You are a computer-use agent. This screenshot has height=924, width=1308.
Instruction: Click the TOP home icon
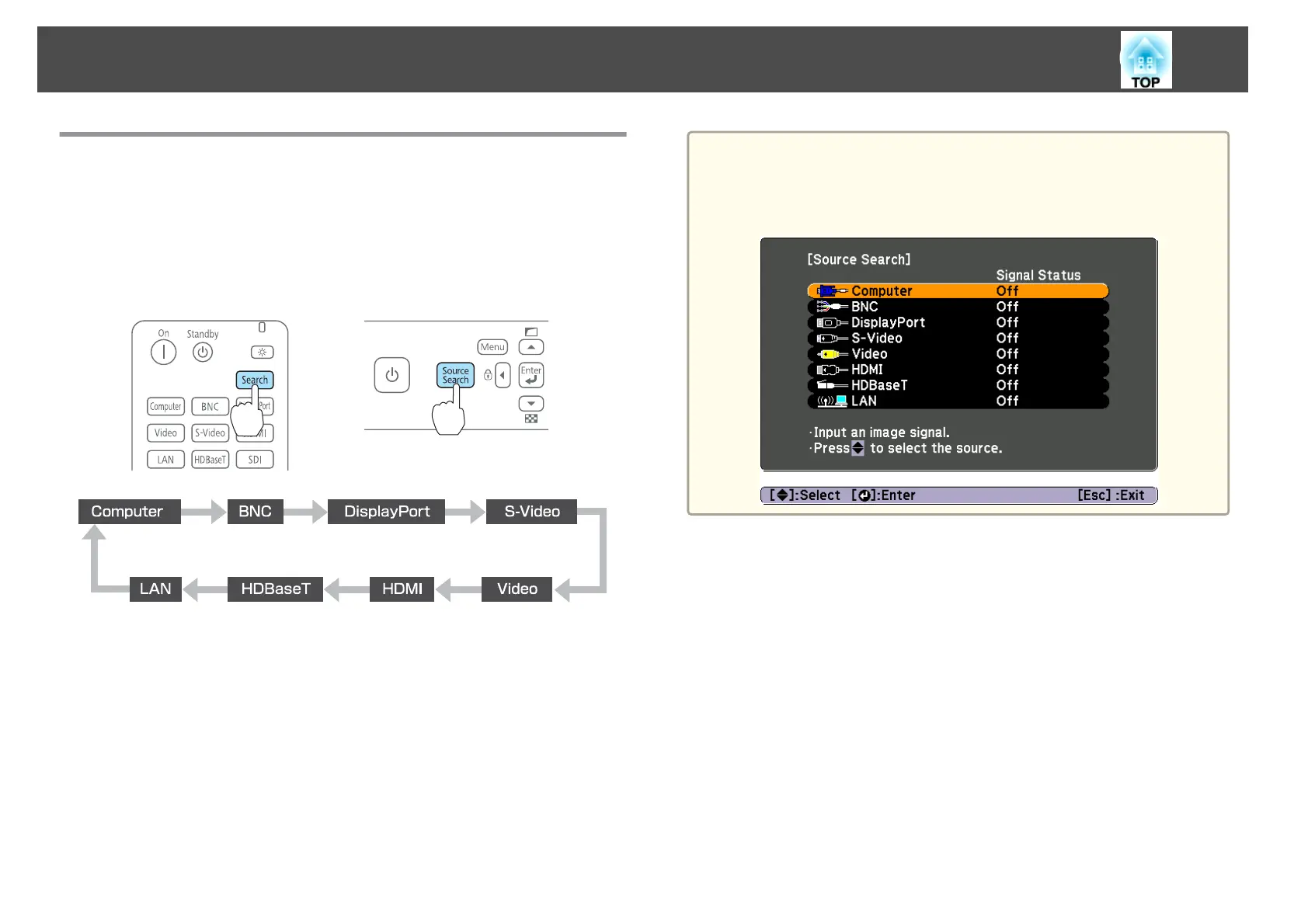tap(1146, 60)
